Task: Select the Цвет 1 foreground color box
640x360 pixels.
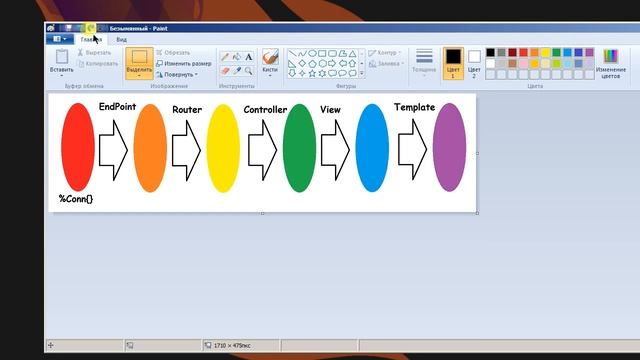Action: 453,63
